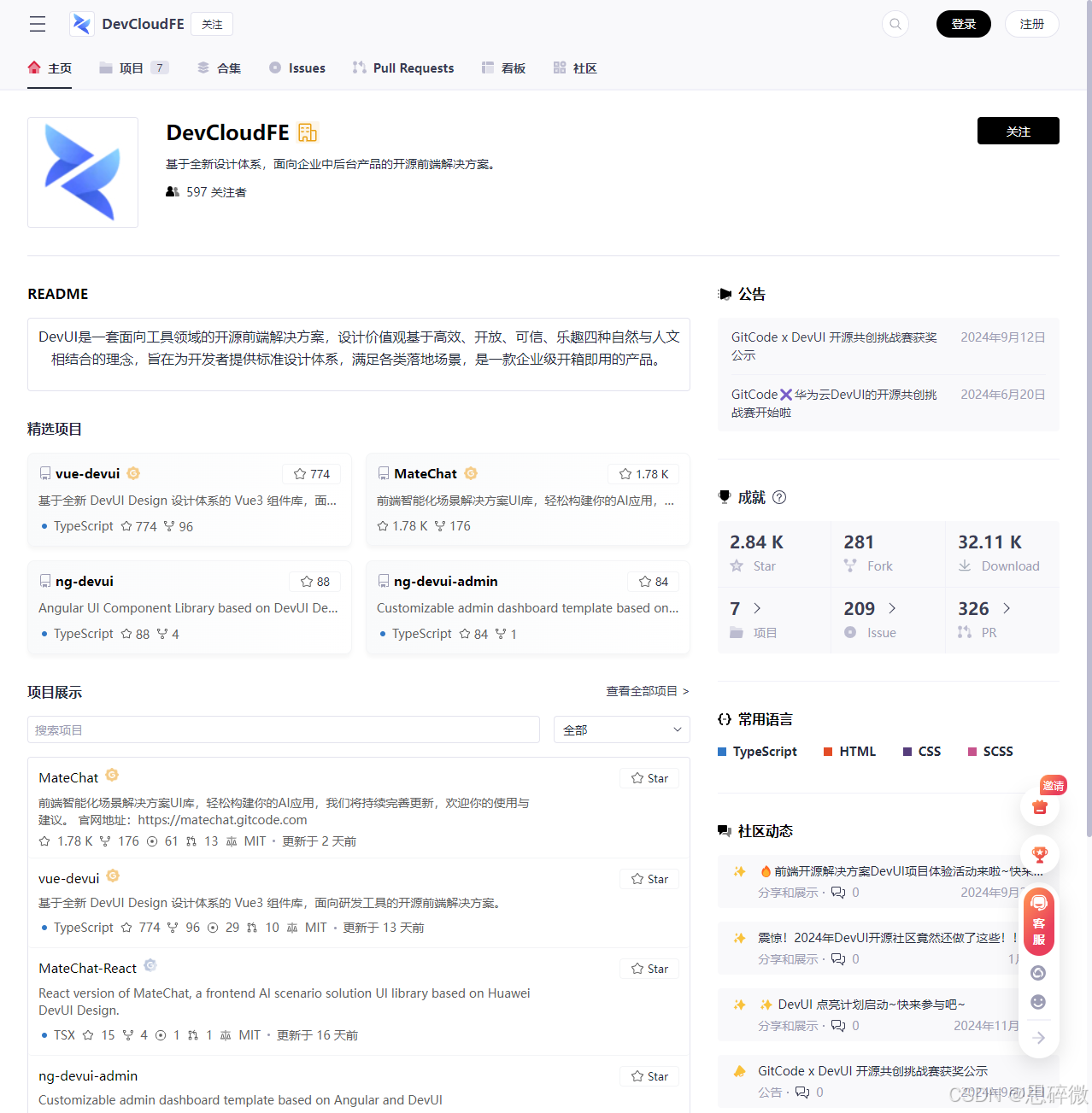1092x1113 pixels.
Task: Open the 全部 project filter dropdown
Action: 622,729
